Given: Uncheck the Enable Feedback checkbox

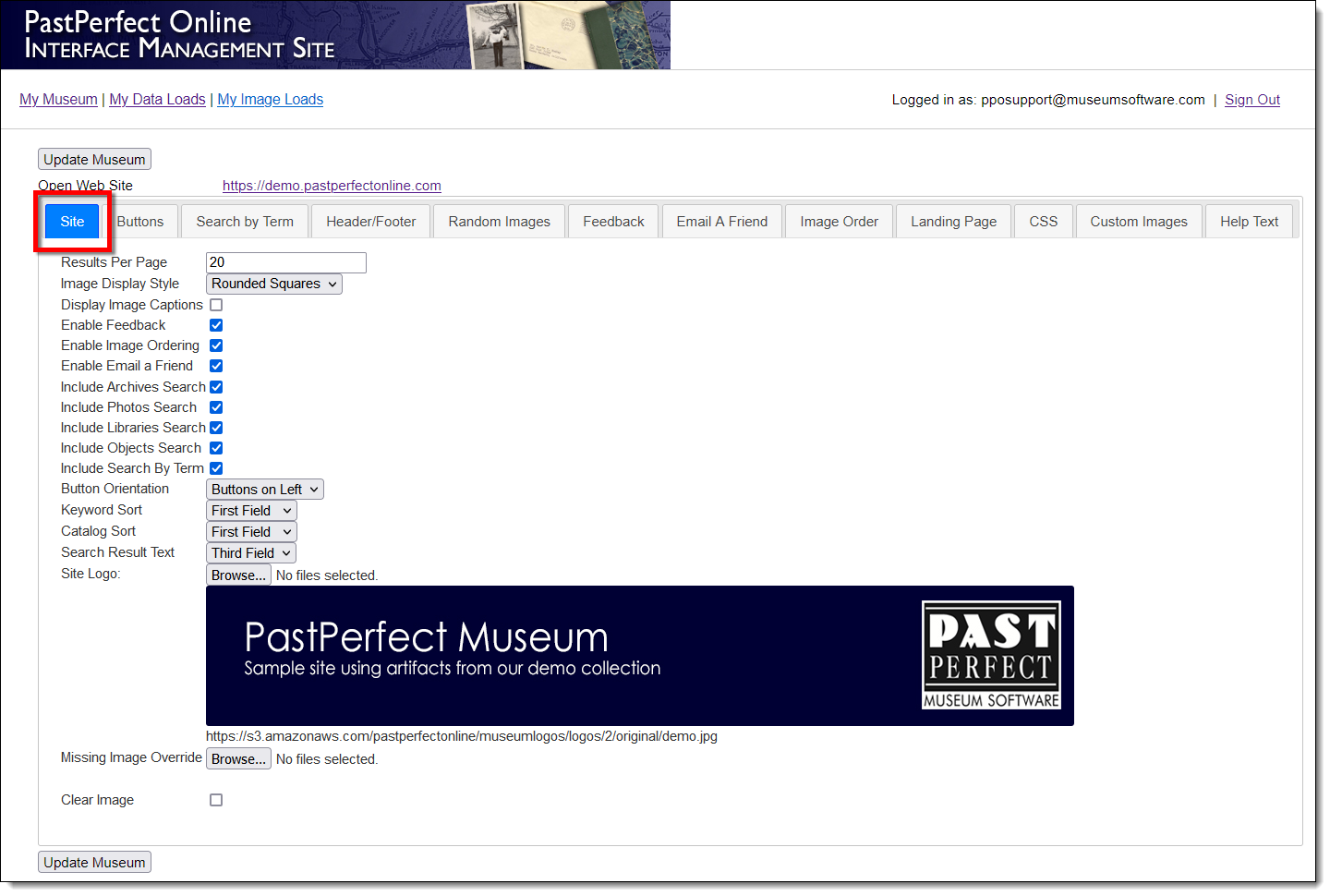Looking at the screenshot, I should click(216, 325).
